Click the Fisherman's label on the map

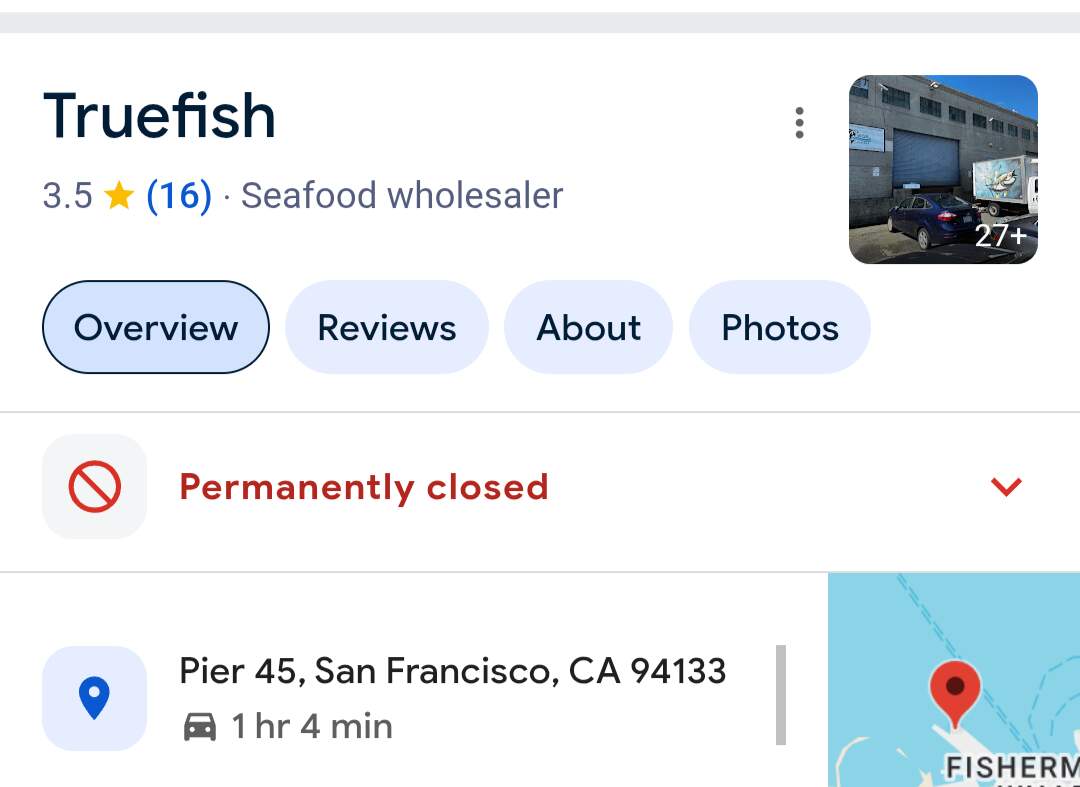point(1012,768)
